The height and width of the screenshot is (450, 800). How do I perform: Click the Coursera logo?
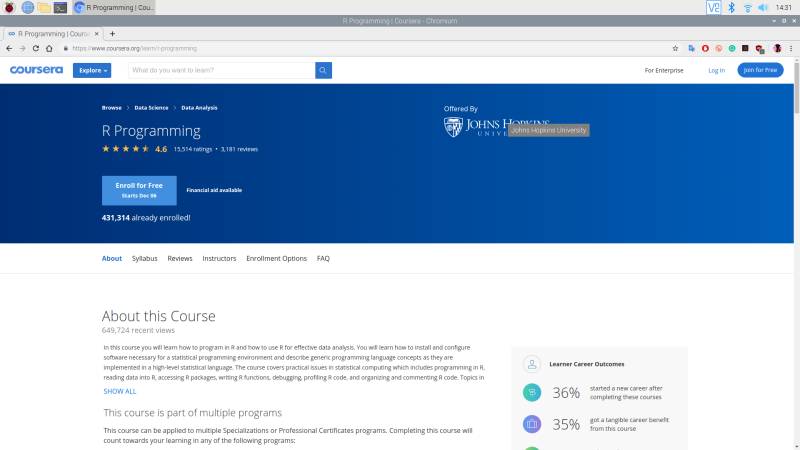(36, 70)
